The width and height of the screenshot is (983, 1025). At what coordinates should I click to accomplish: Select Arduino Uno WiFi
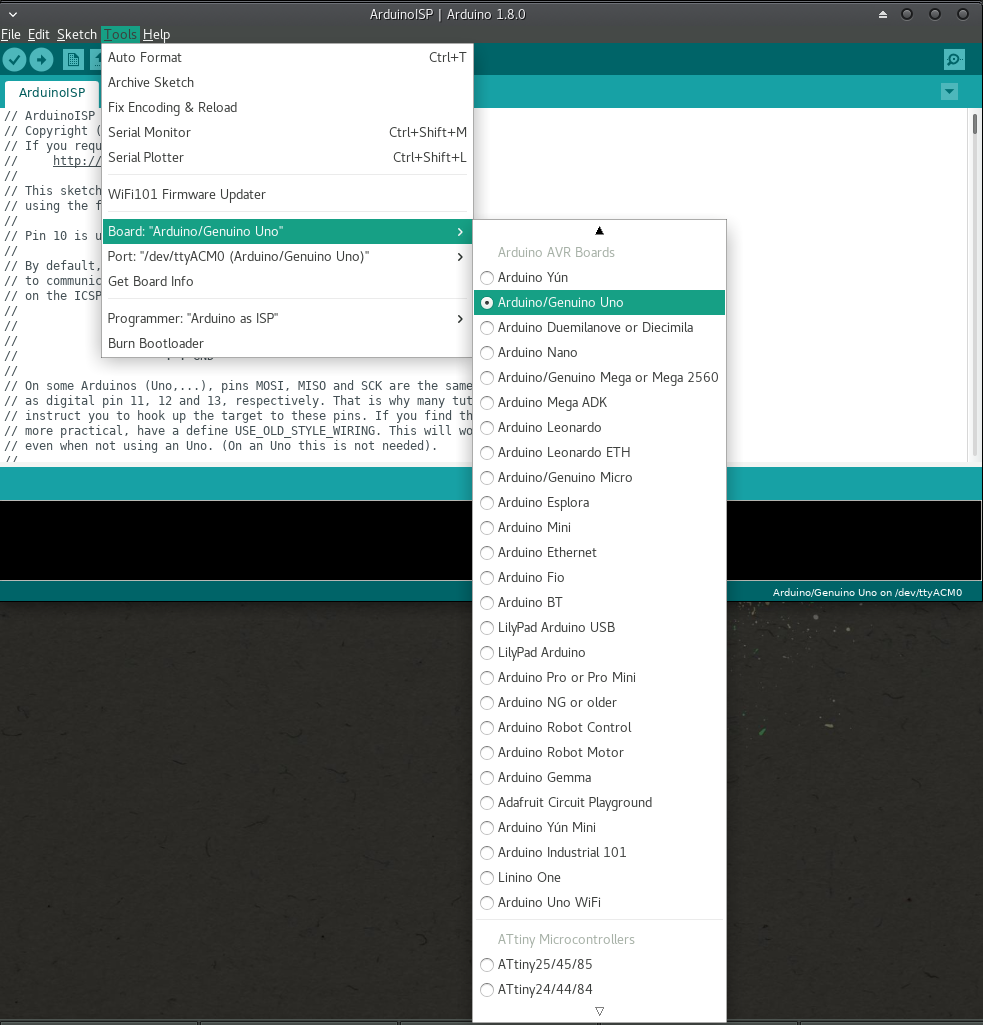point(599,902)
